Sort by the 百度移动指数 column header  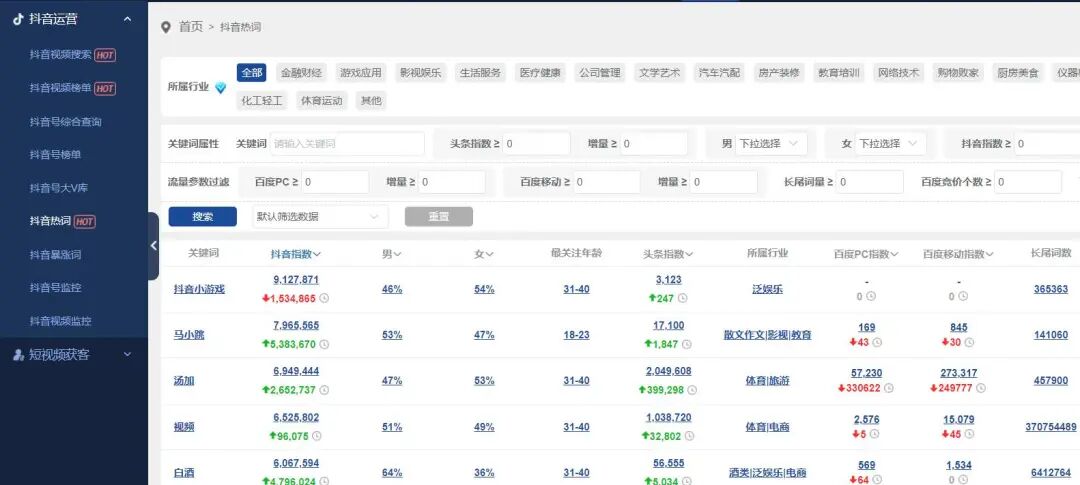959,254
